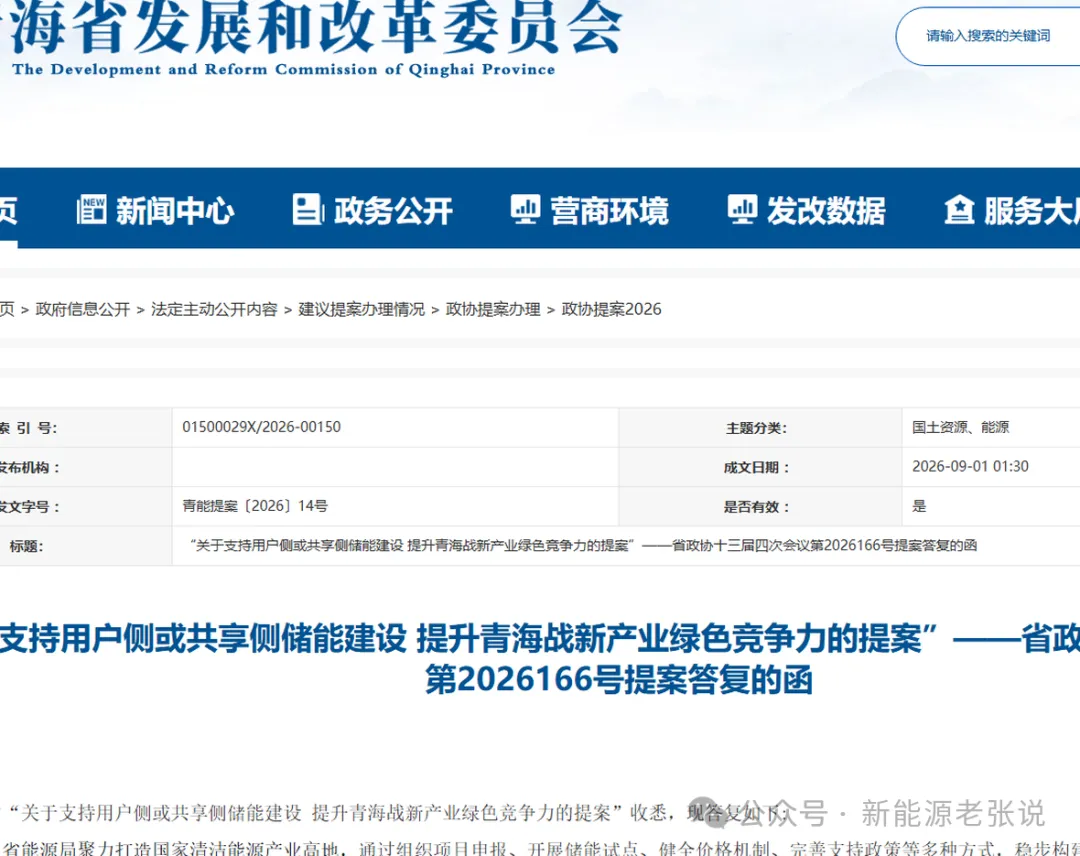Go to 政协提案2026 breadcrumb link
This screenshot has height=856, width=1080.
click(612, 310)
